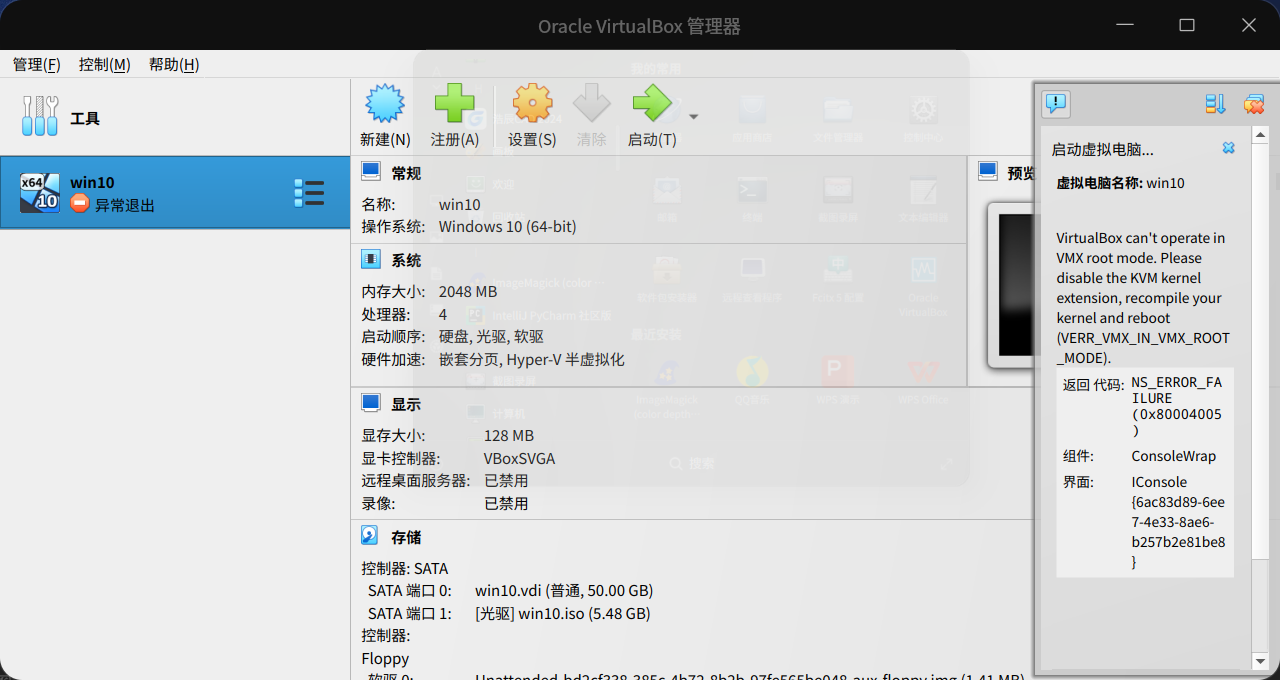Dismiss the 启动虚拟电脑 notification
The image size is (1280, 680).
click(1228, 148)
